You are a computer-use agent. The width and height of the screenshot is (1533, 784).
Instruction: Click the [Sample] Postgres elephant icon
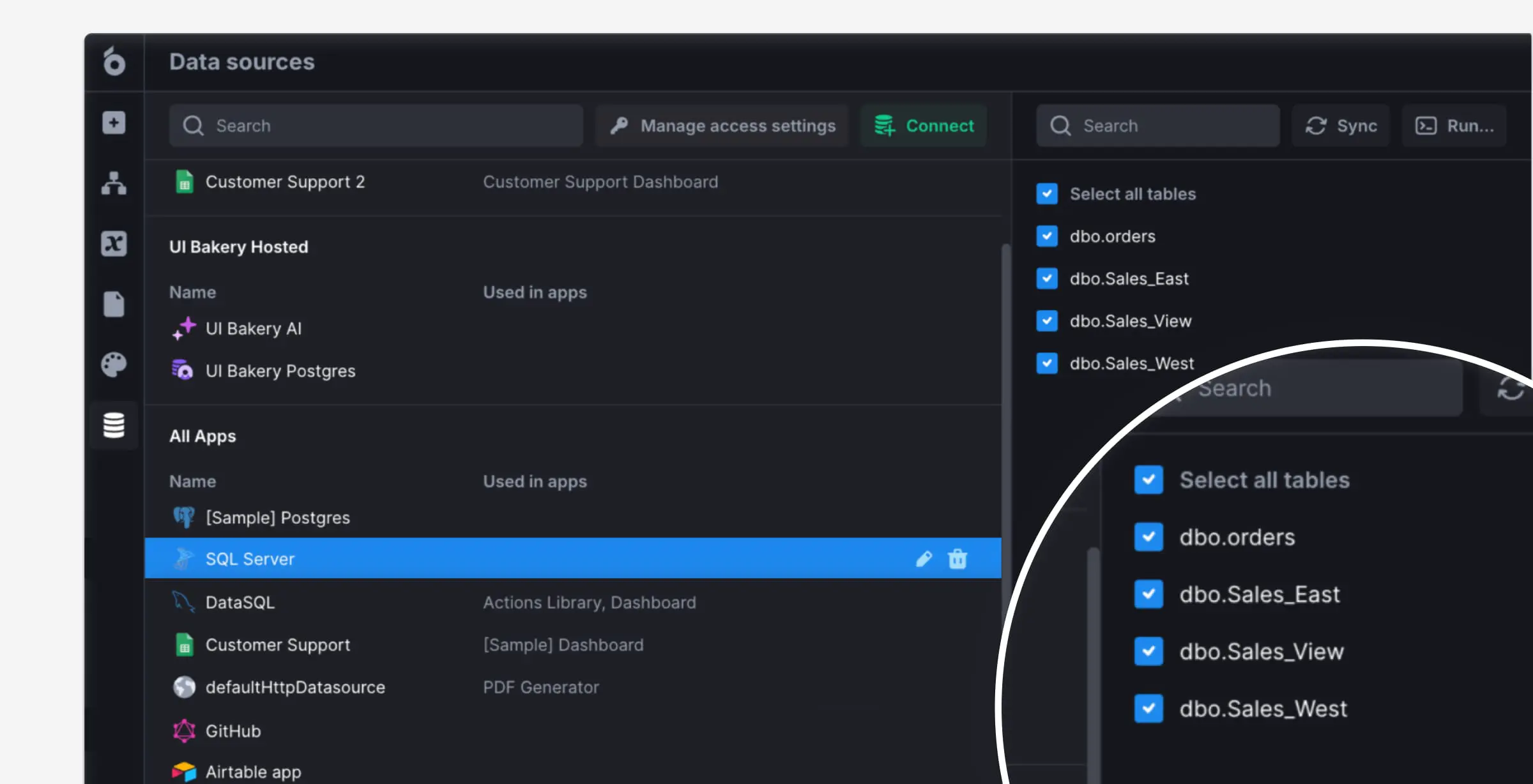[184, 517]
